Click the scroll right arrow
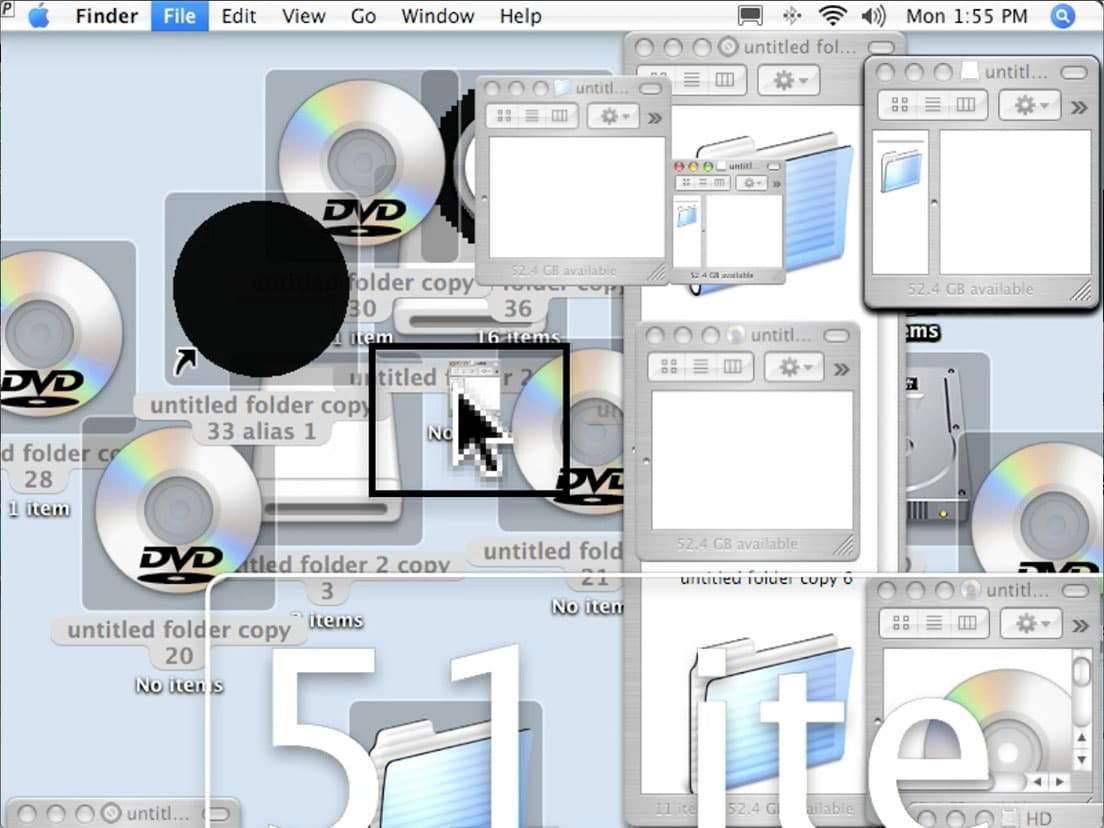1104x828 pixels. [1060, 782]
